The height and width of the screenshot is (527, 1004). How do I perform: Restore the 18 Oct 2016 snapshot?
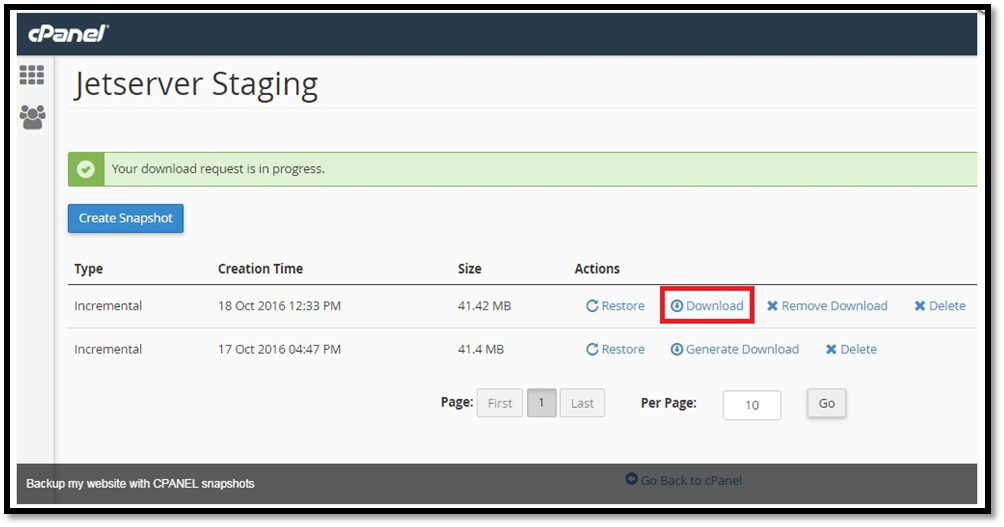(x=615, y=306)
